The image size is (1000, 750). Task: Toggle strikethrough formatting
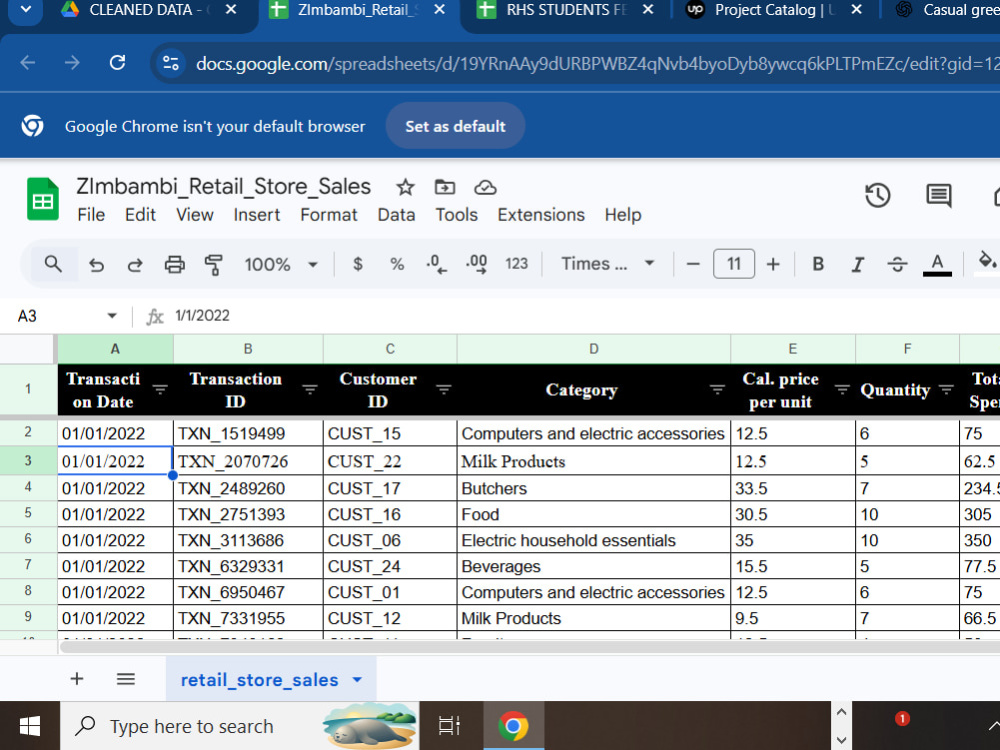coord(897,264)
